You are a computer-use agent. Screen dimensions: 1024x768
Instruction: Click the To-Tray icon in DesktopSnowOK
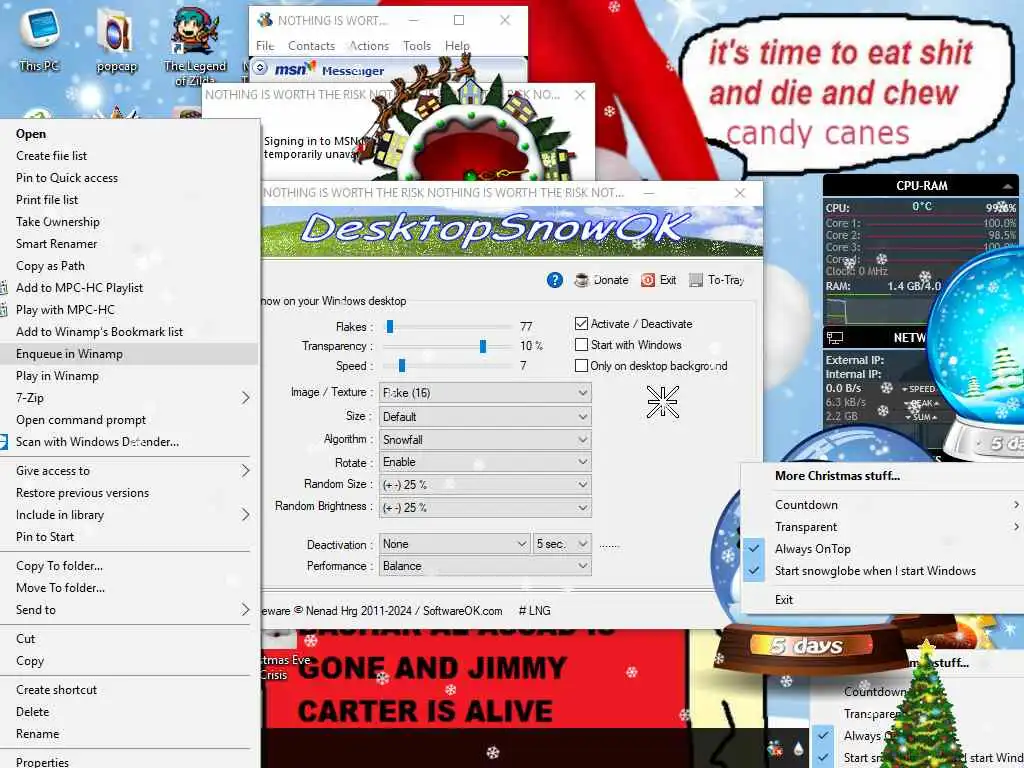[x=696, y=280]
